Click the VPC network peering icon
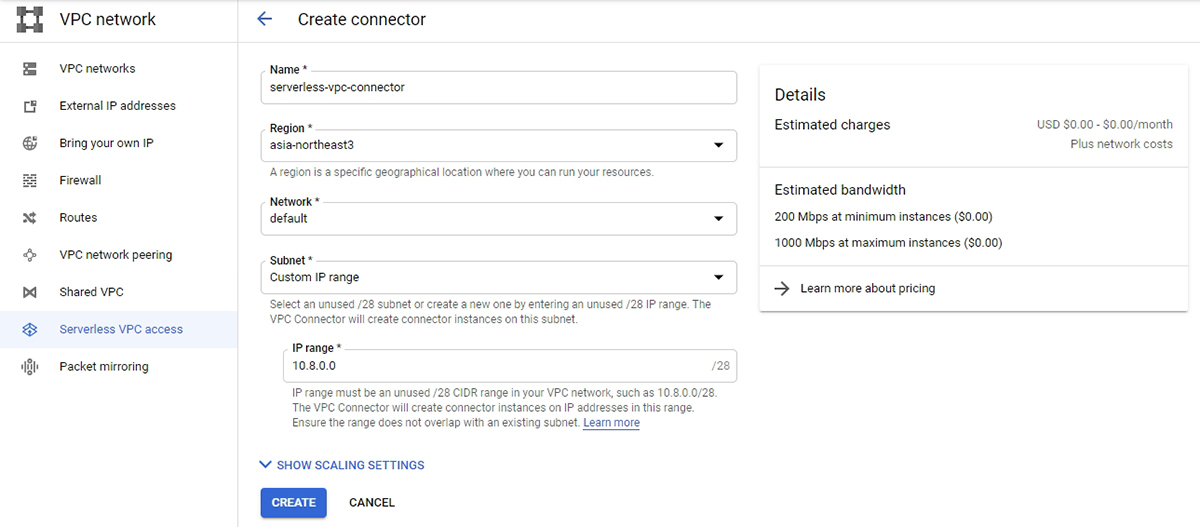 point(30,255)
